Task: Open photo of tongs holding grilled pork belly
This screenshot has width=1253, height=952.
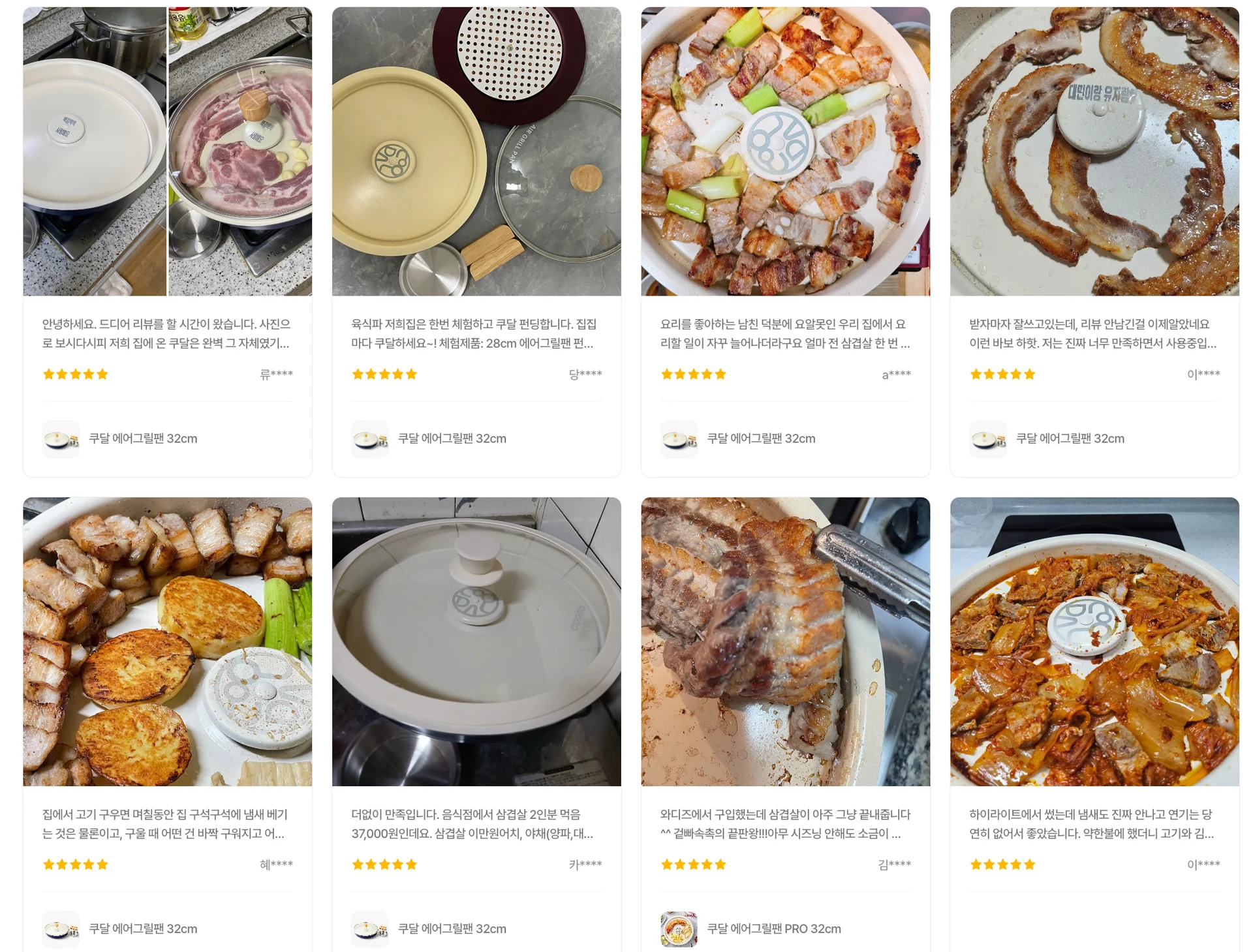Action: pos(785,641)
